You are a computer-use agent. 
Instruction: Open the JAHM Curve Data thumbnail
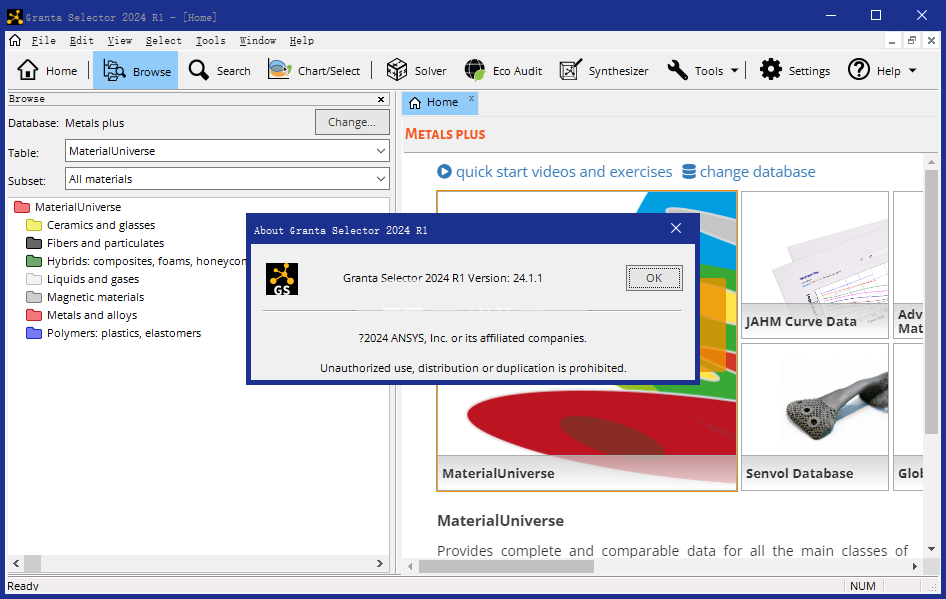[814, 265]
